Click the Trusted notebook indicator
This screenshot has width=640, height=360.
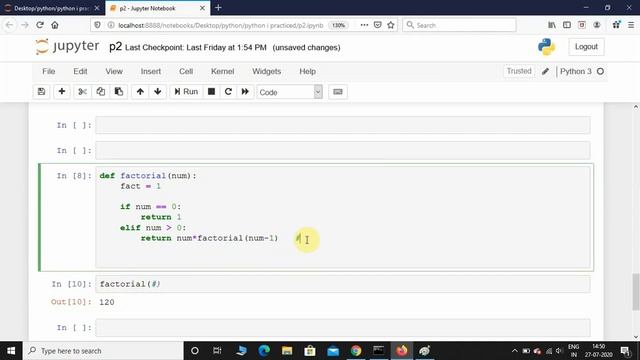click(x=519, y=71)
